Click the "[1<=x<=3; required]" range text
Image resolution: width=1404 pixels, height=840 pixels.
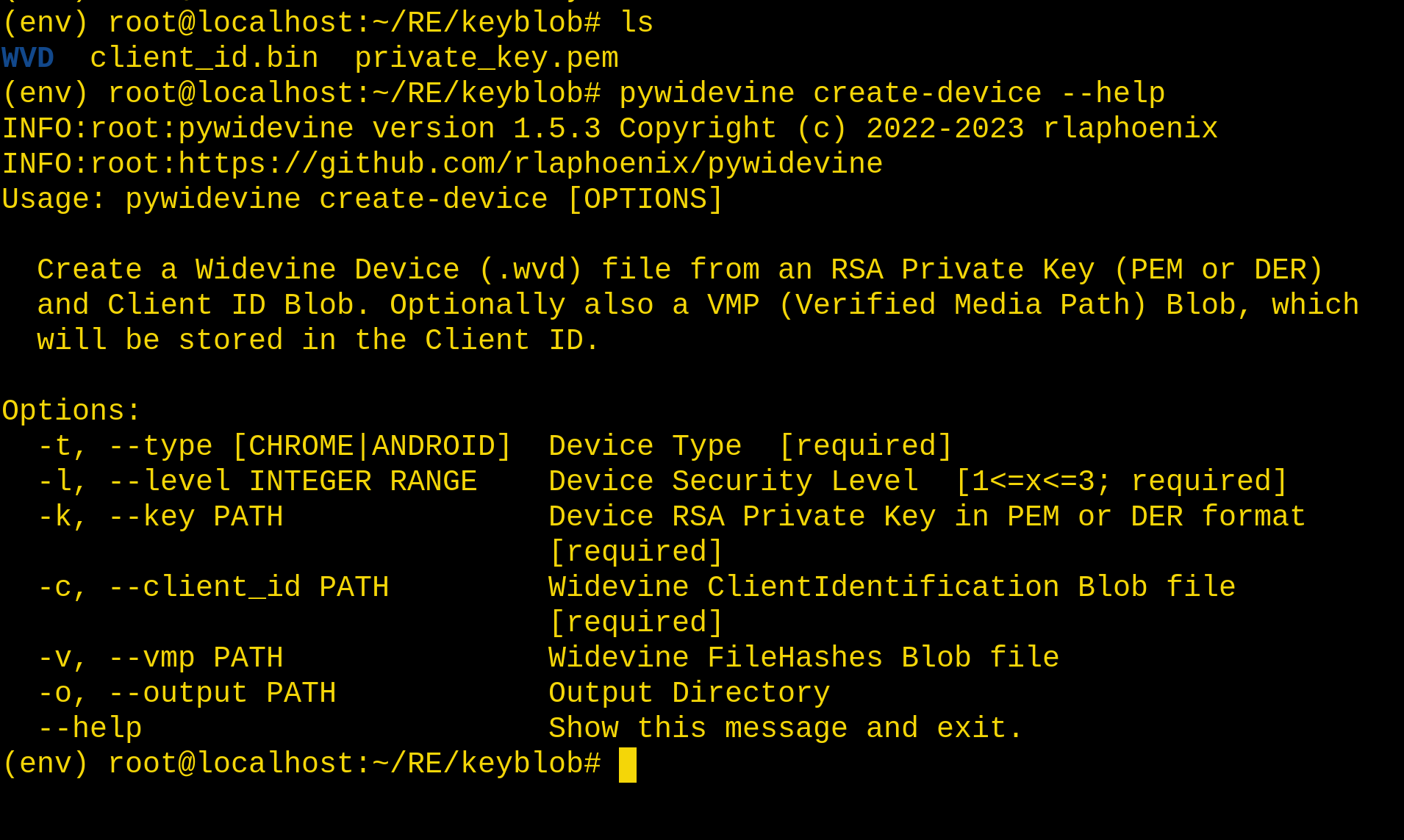tap(1121, 482)
